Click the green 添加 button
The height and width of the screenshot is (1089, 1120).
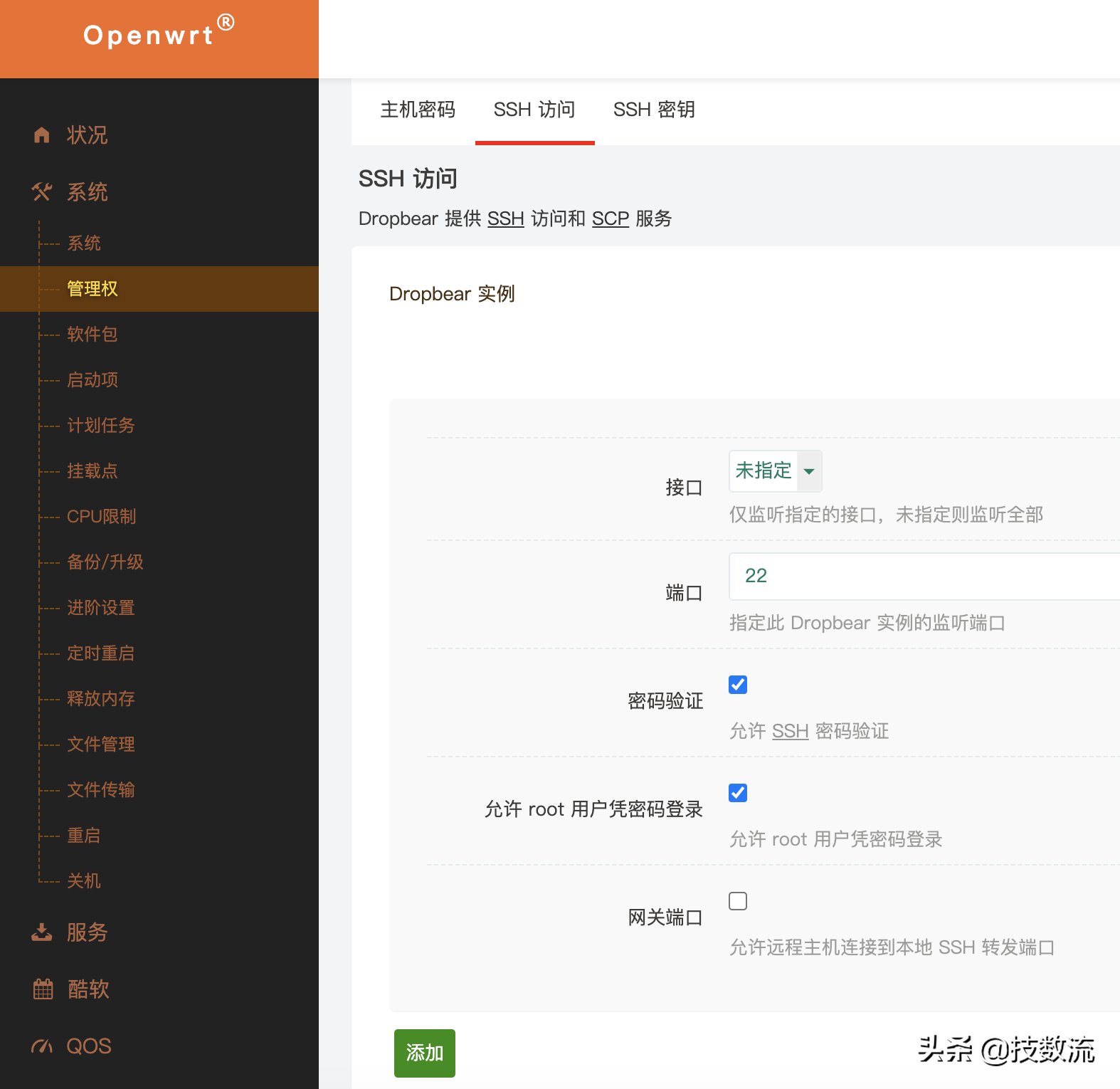pos(425,1053)
